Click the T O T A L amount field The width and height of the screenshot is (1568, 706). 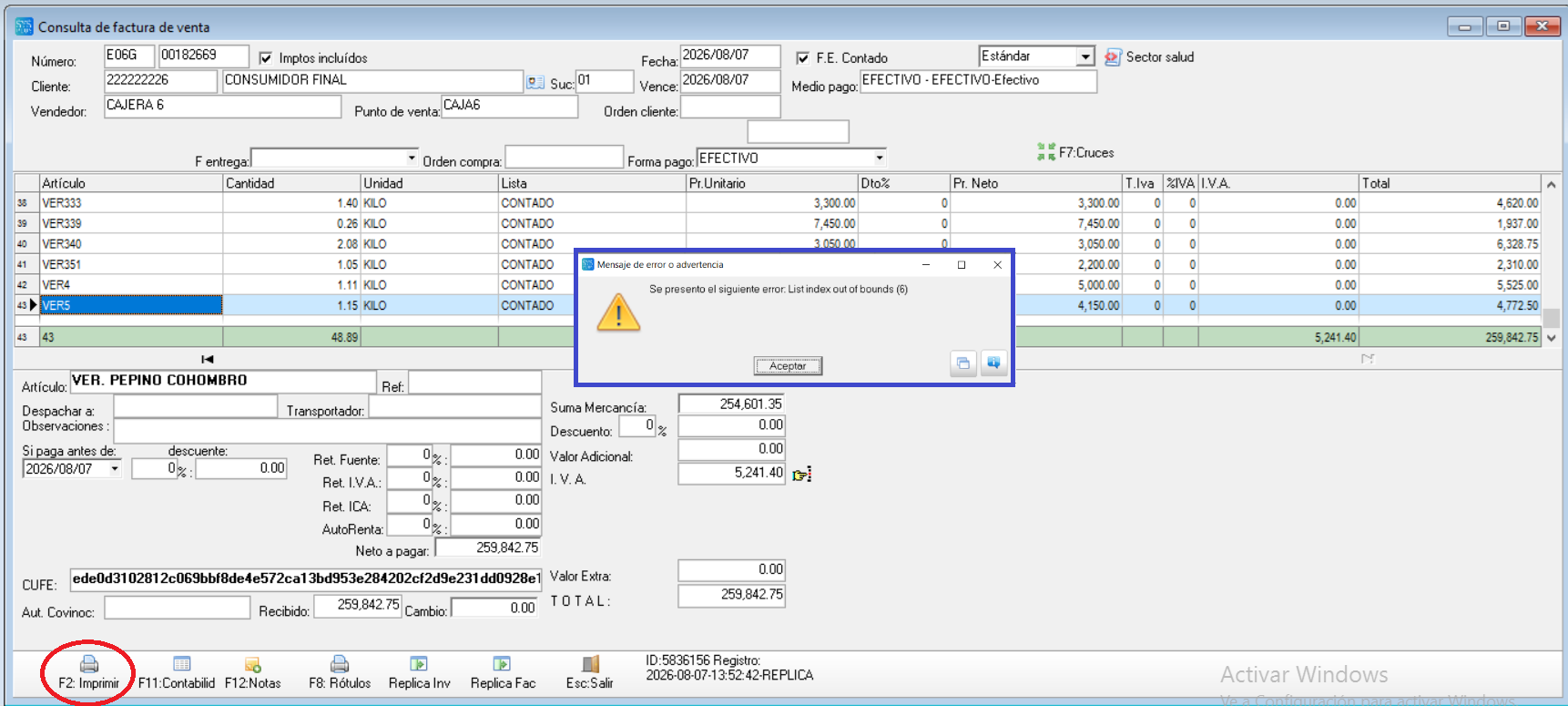tap(731, 595)
